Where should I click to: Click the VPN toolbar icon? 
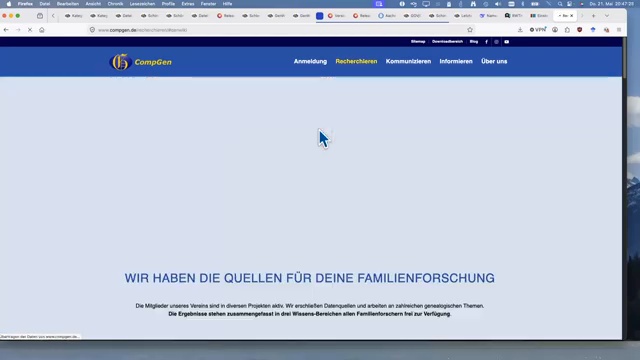pyautogui.click(x=538, y=30)
